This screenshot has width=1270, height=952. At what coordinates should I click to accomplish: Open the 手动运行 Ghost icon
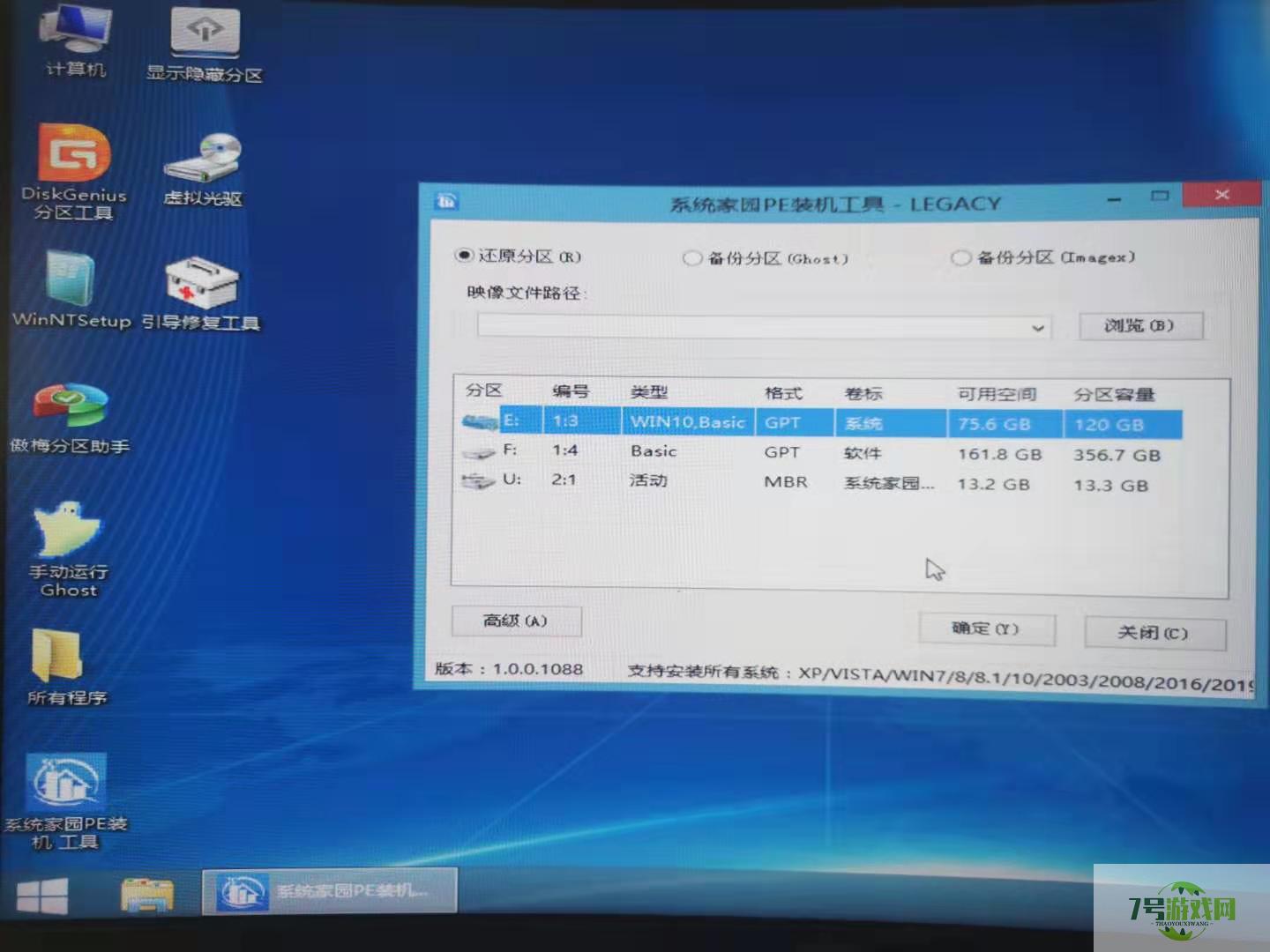tap(69, 550)
